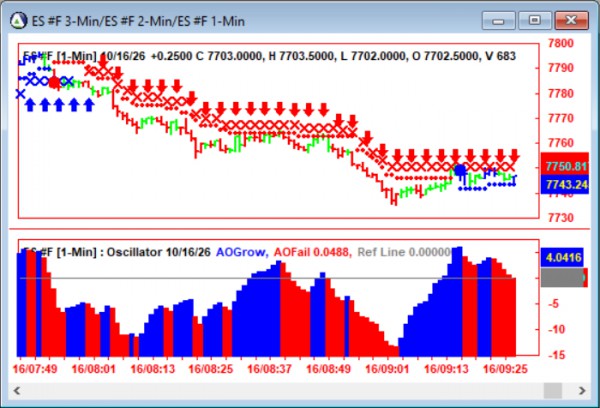
Task: Click the 16/08:01 time axis label
Action: [93, 369]
